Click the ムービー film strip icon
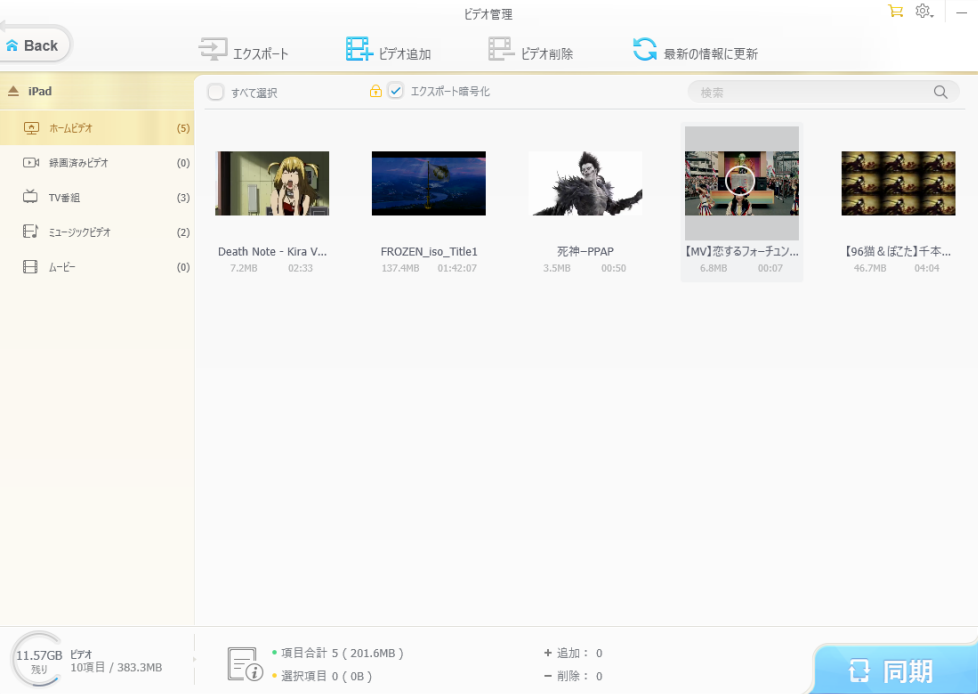 coord(31,267)
